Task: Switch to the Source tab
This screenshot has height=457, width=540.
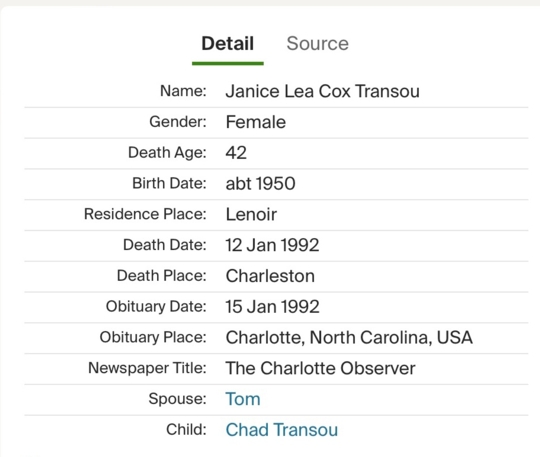Action: click(317, 44)
